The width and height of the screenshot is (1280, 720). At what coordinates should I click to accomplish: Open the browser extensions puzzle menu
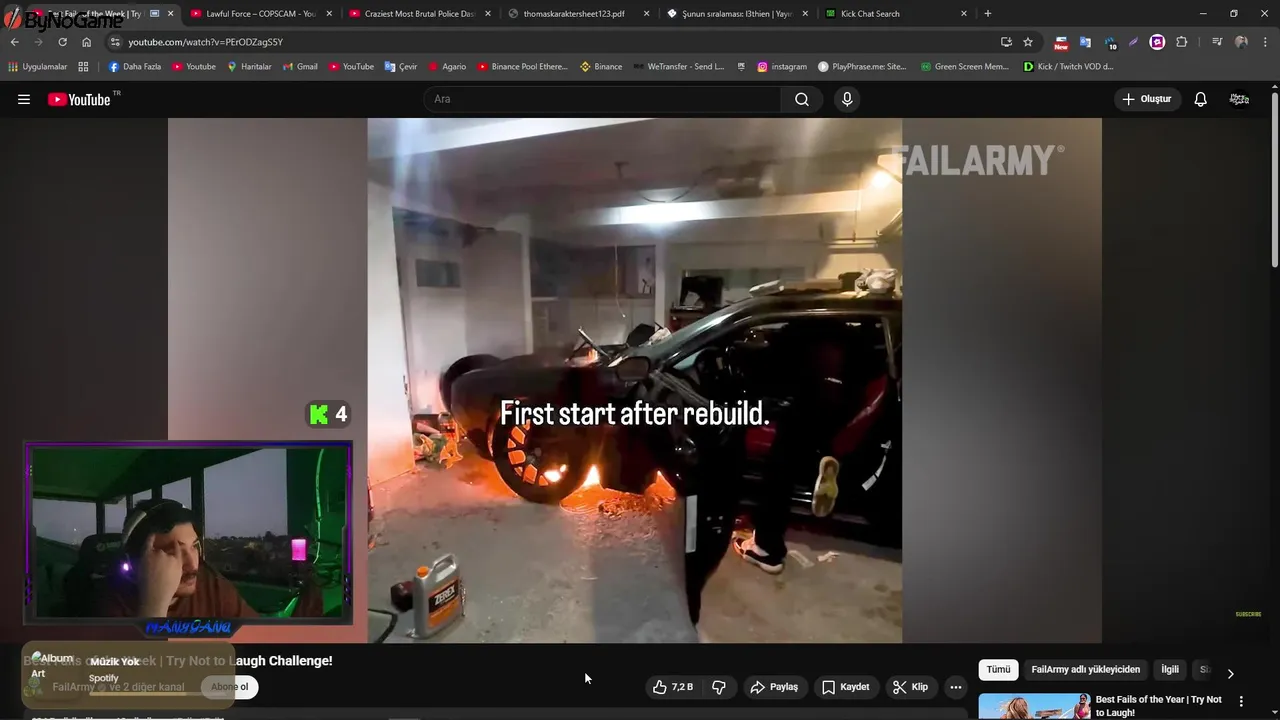pos(1182,42)
